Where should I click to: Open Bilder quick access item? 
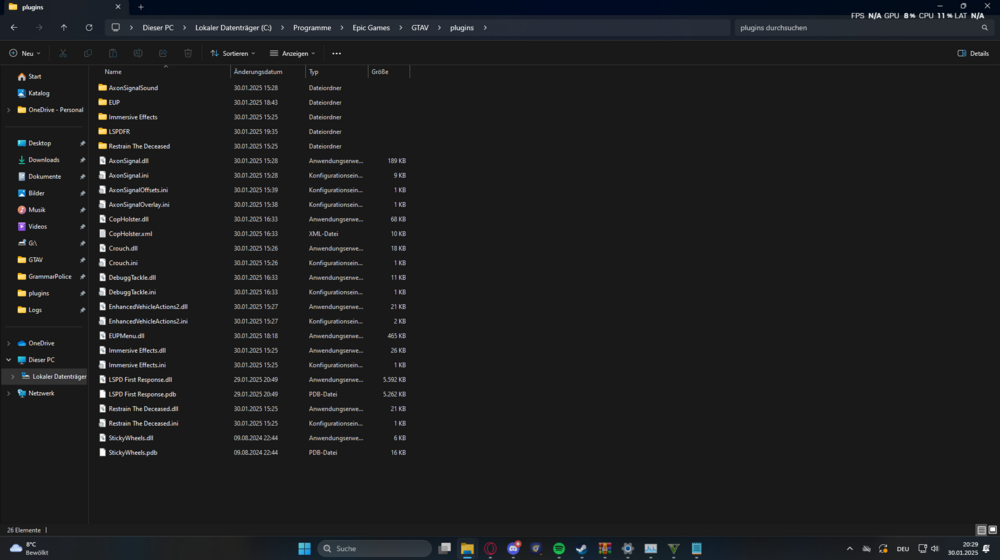click(36, 193)
